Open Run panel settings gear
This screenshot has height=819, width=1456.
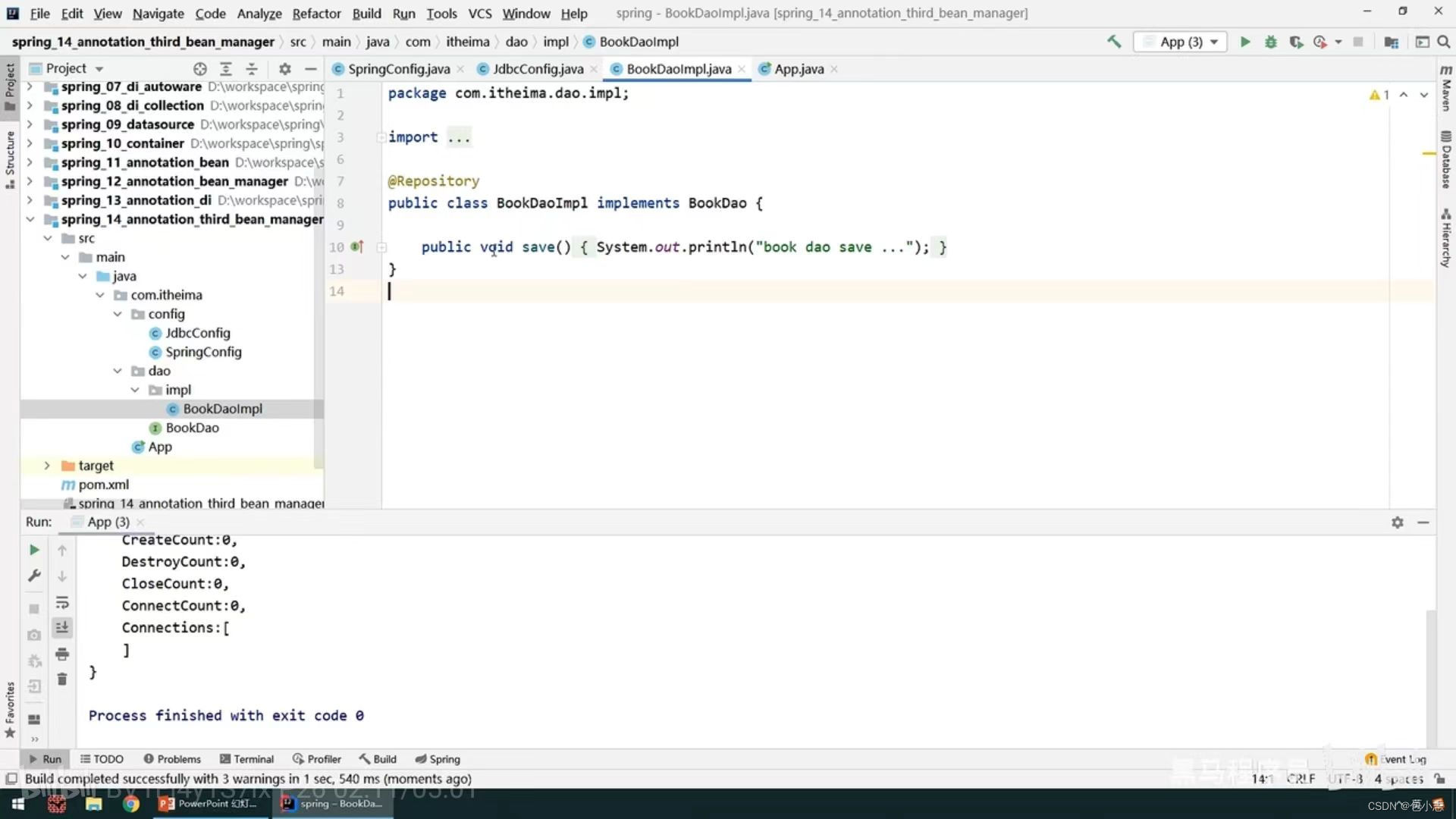coord(1398,522)
